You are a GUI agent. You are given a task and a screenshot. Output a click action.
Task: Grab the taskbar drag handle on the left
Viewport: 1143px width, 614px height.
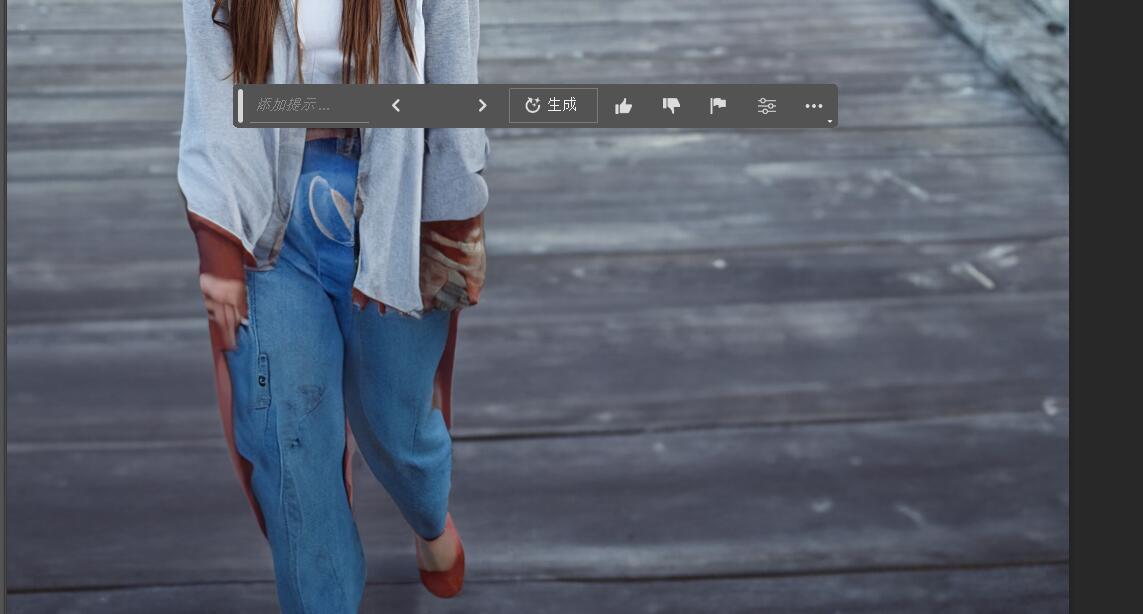pyautogui.click(x=241, y=106)
